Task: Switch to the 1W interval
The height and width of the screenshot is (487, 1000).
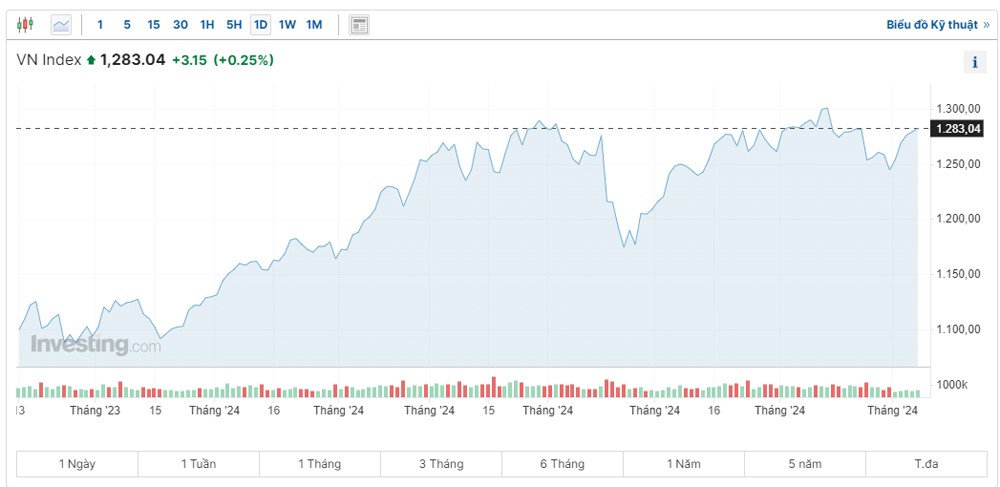Action: point(287,24)
